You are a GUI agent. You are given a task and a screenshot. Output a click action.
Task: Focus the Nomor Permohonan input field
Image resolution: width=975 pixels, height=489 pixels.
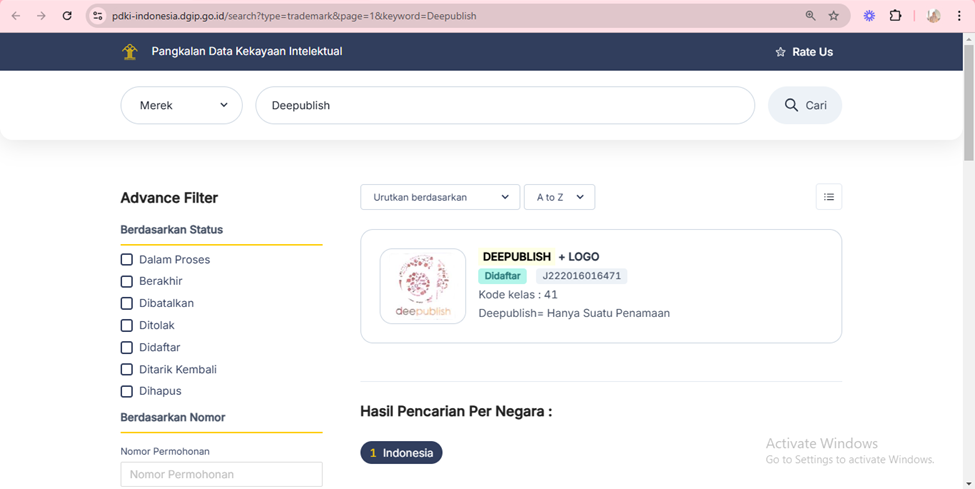pos(221,474)
